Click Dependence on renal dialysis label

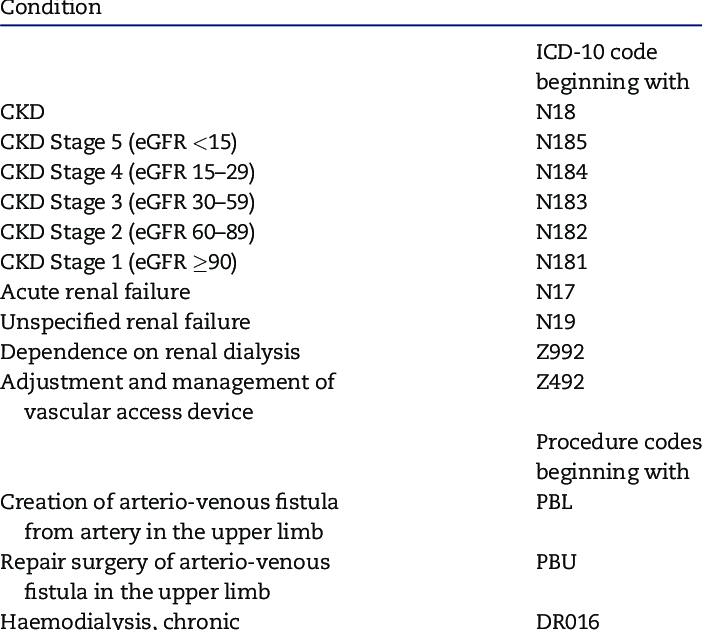pos(150,352)
